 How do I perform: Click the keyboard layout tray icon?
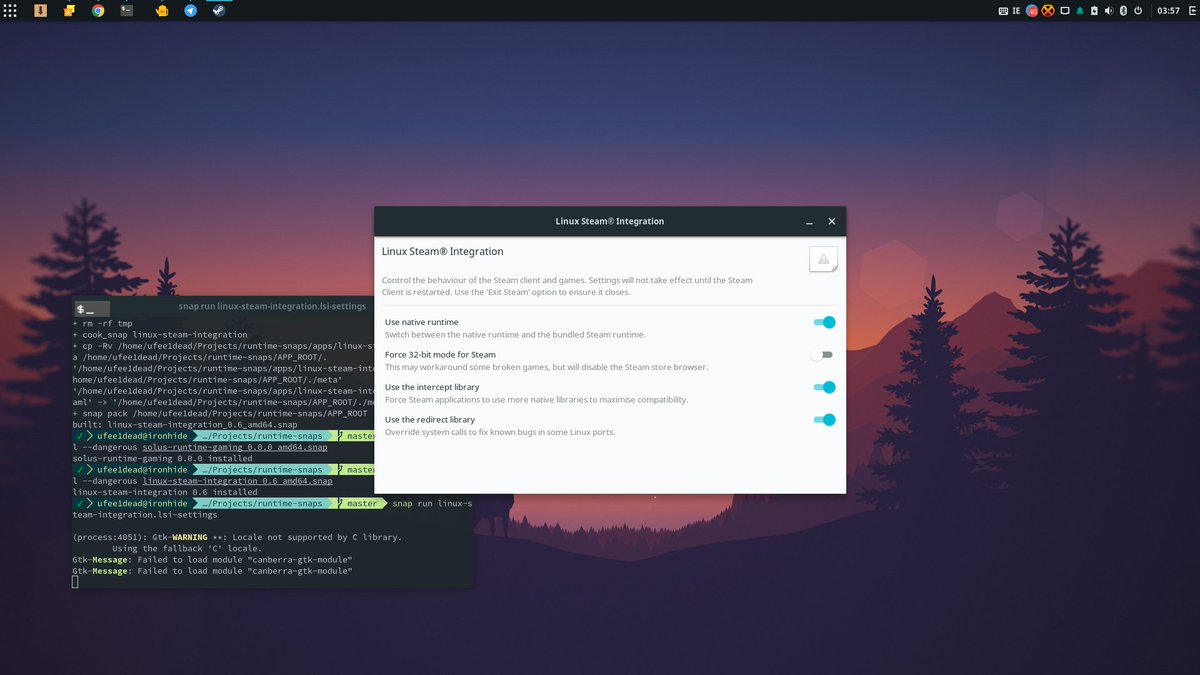(x=1003, y=10)
